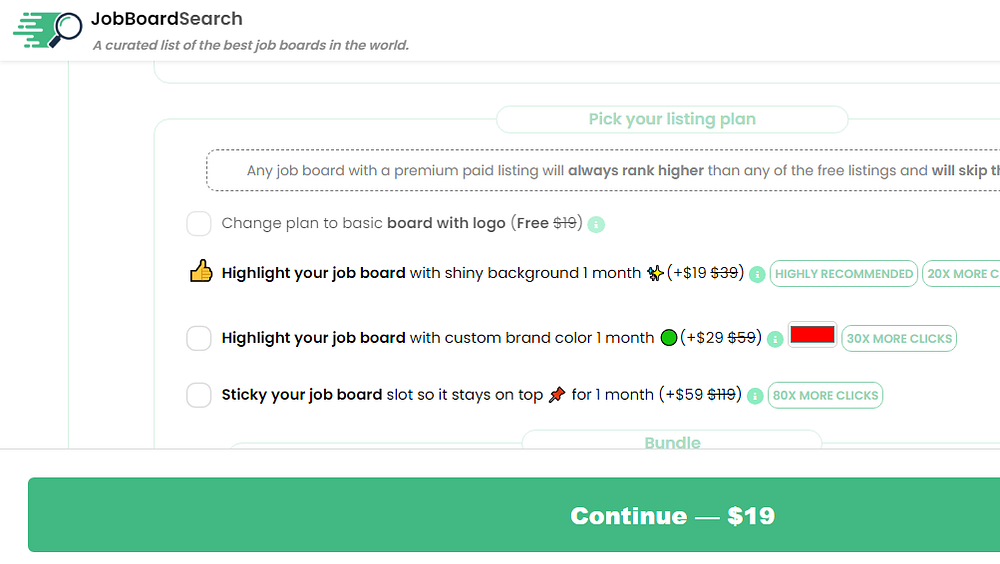The height and width of the screenshot is (564, 1000).
Task: Click the info icon beside basic board plan
Action: (x=597, y=224)
